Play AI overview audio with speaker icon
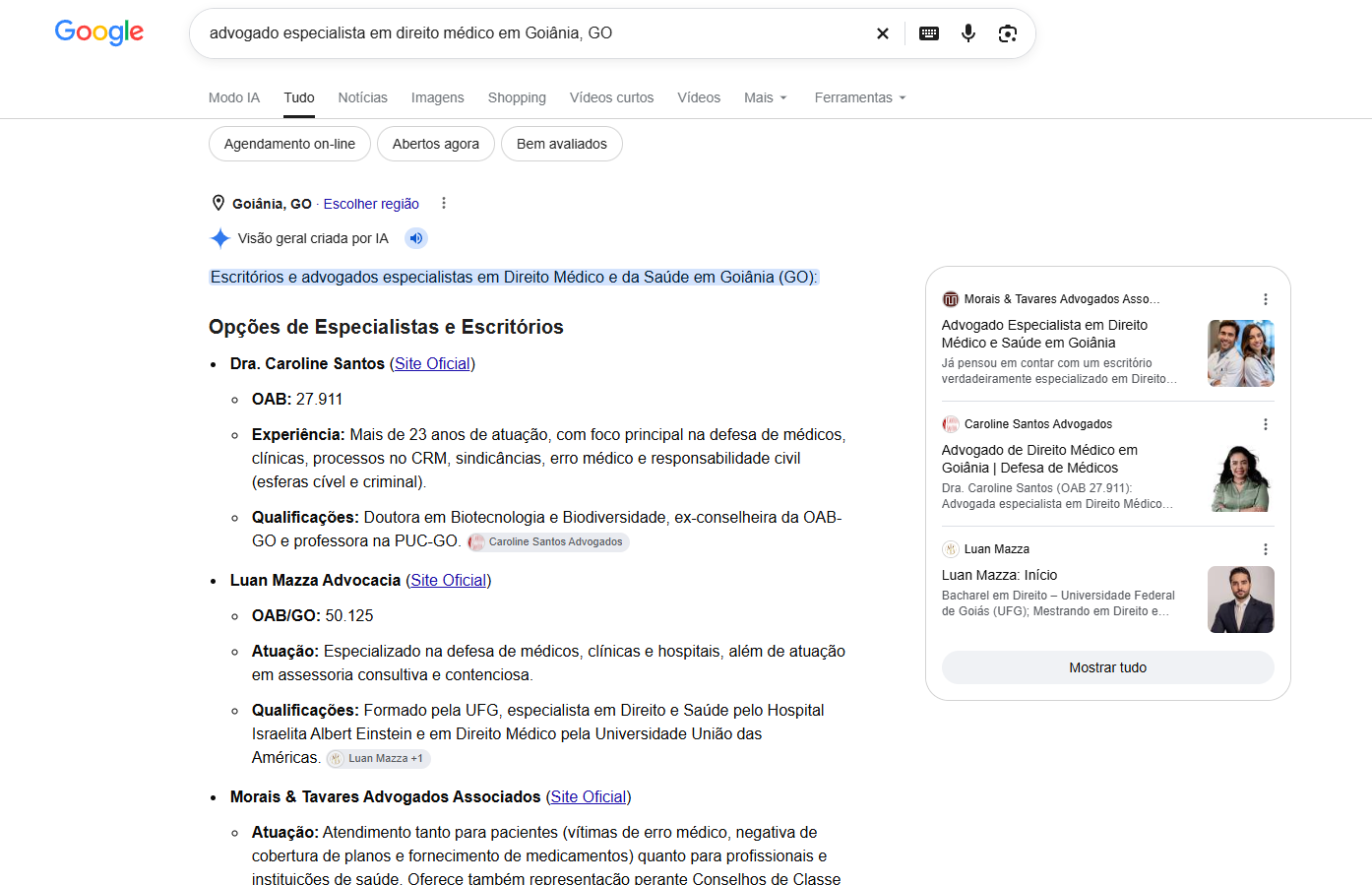The width and height of the screenshot is (1372, 885). 416,238
